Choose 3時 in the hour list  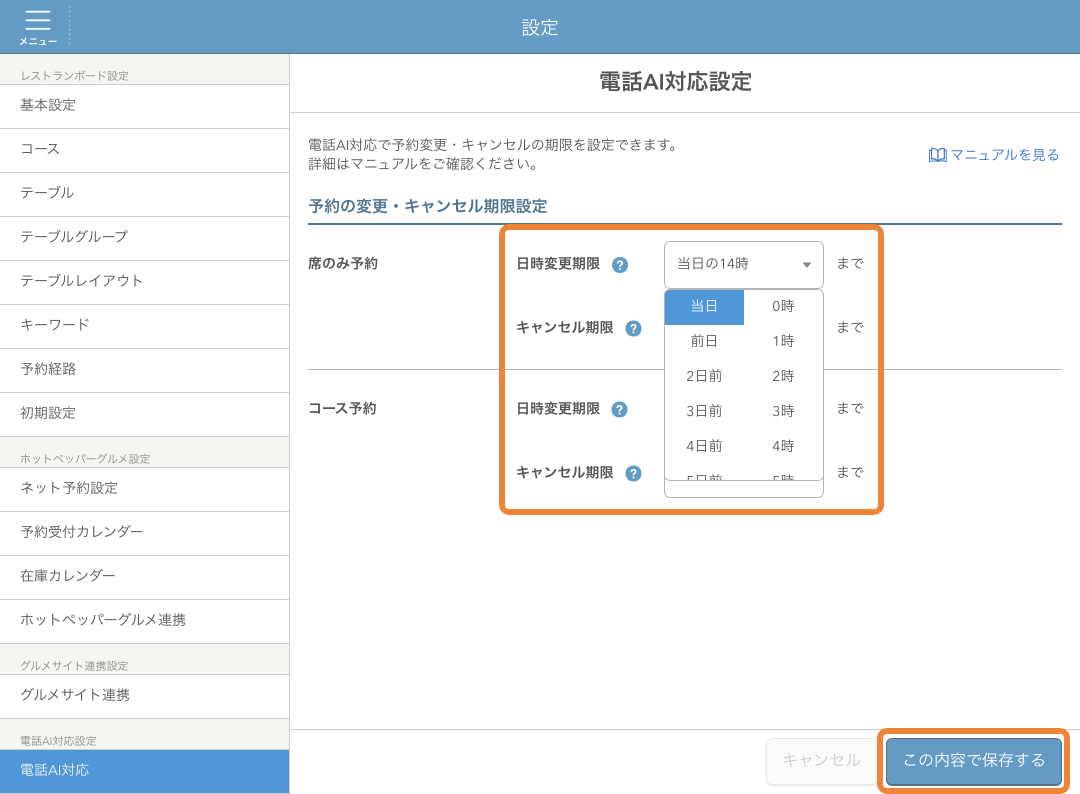(783, 411)
